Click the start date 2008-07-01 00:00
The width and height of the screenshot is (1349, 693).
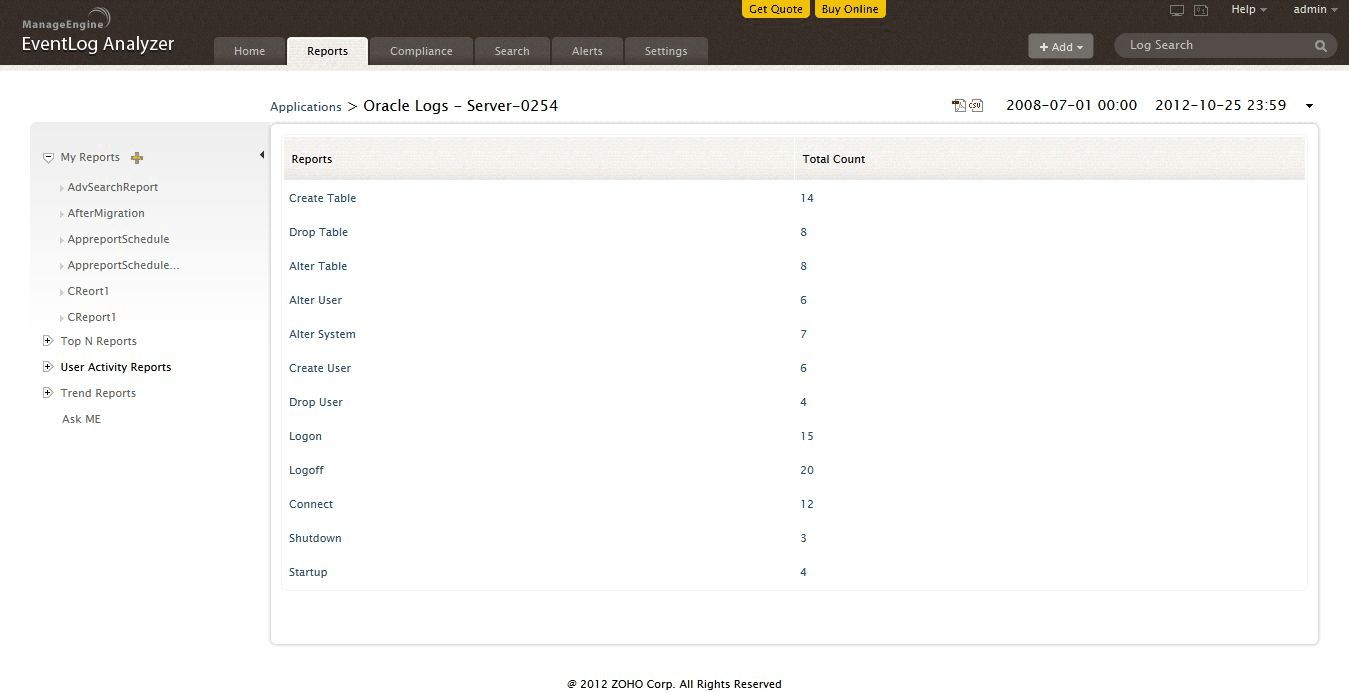pyautogui.click(x=1071, y=105)
